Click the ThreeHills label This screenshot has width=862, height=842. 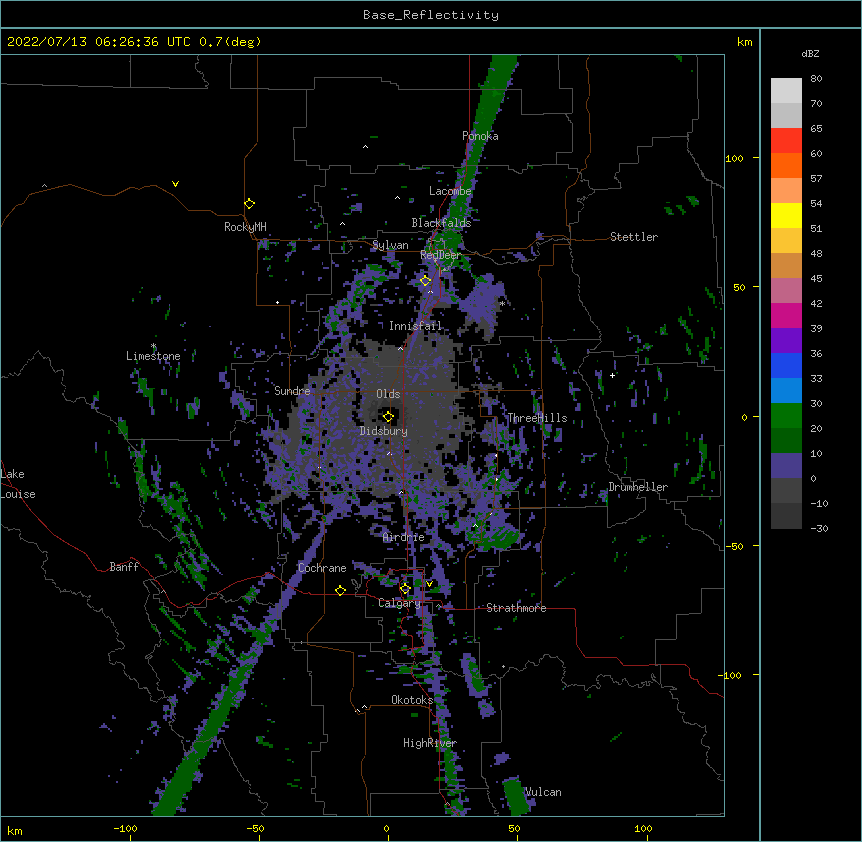point(537,418)
